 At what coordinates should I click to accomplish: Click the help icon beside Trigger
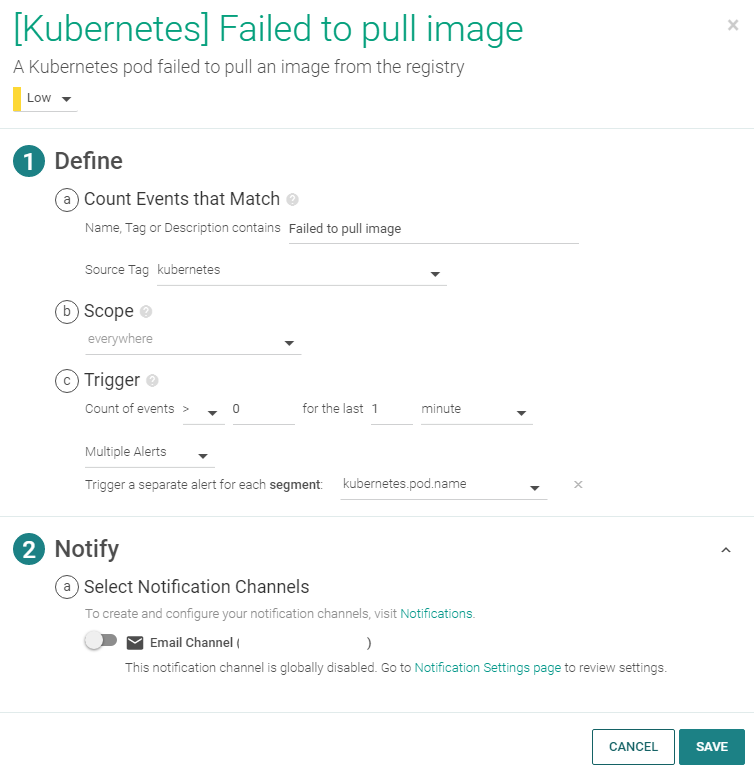pyautogui.click(x=152, y=380)
